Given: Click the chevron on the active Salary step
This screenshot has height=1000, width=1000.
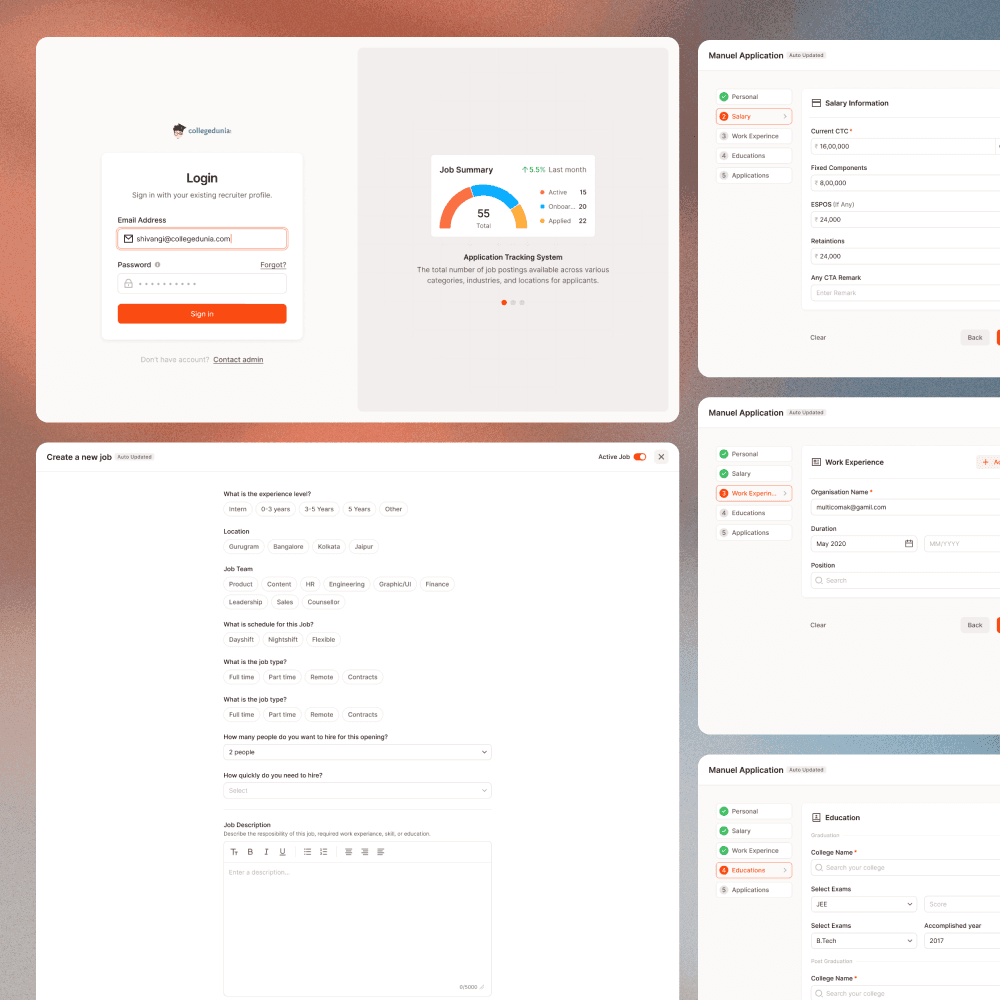Looking at the screenshot, I should click(x=784, y=117).
